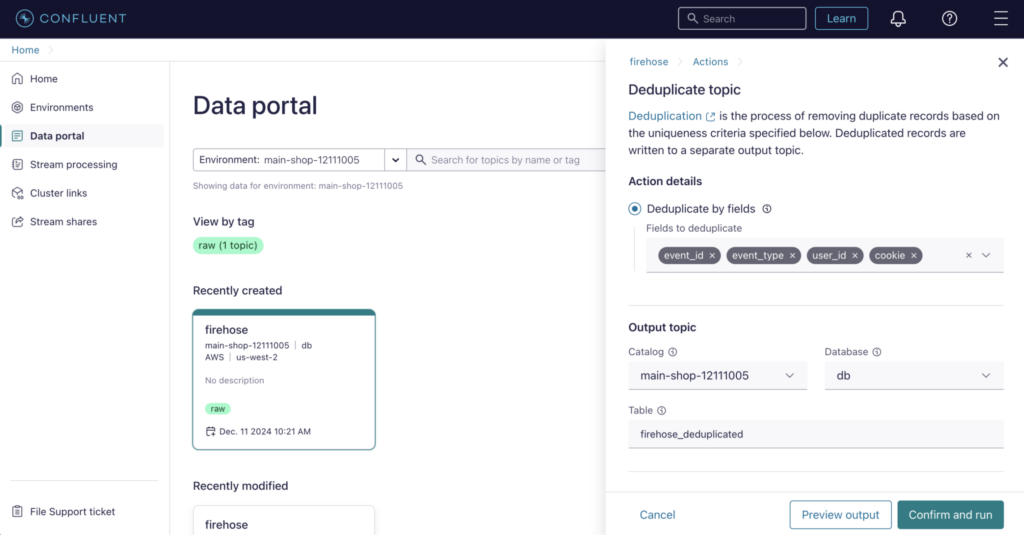Open the help question mark icon
Screen dimensions: 1024x535
point(950,19)
